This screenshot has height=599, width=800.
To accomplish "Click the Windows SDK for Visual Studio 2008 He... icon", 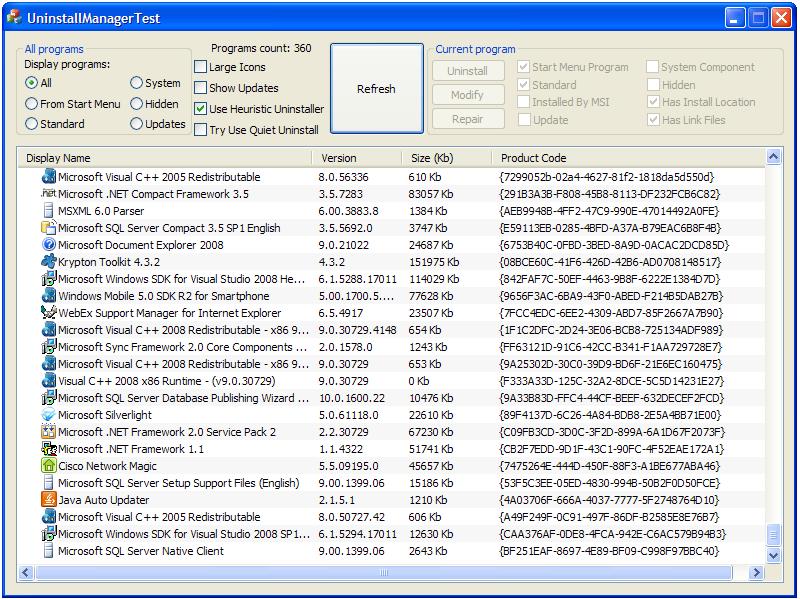I will pyautogui.click(x=48, y=279).
